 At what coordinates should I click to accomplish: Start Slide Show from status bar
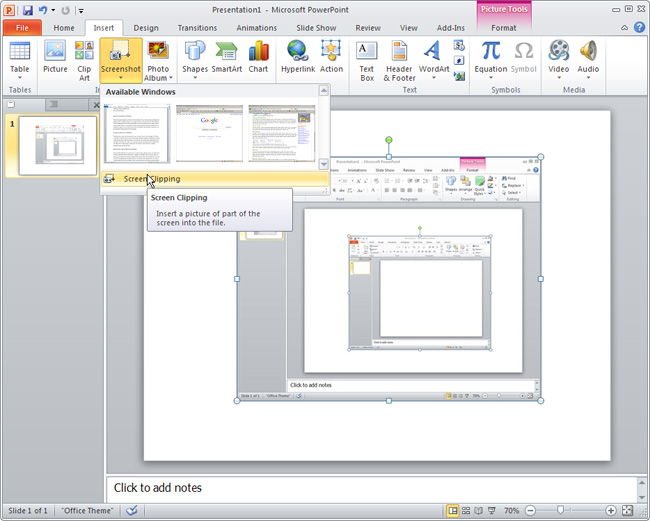click(x=492, y=510)
